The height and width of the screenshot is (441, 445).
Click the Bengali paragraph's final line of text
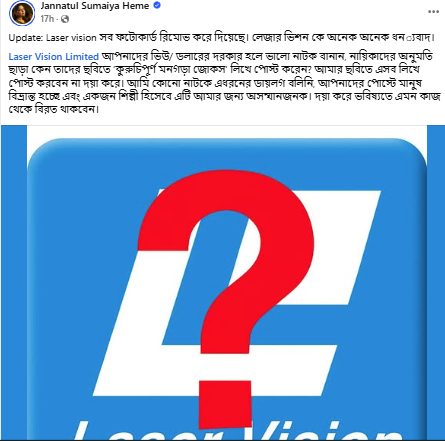(54, 109)
